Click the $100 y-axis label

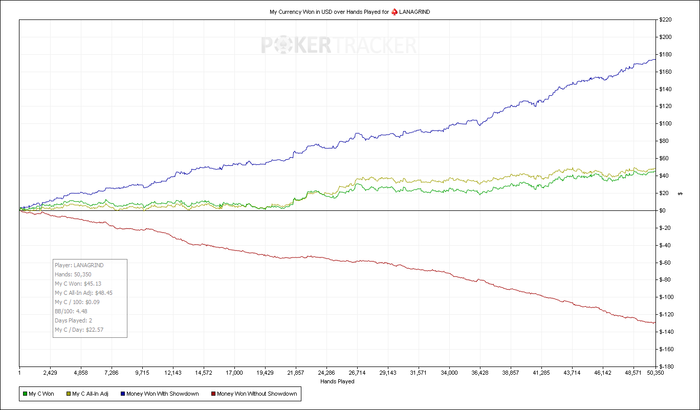pyautogui.click(x=665, y=124)
